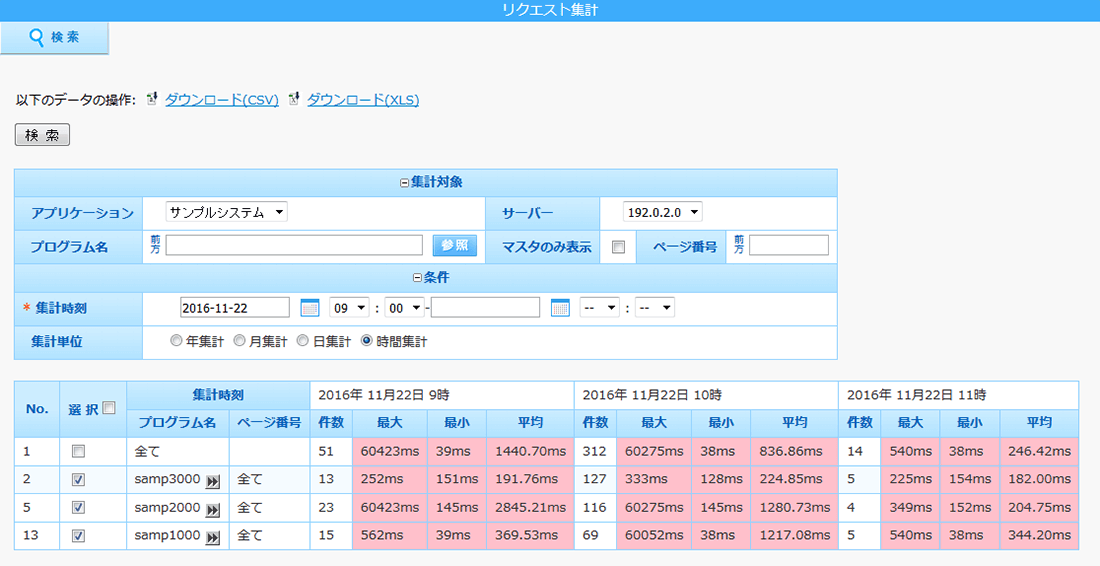
Task: Toggle the マスタのみ表示 checkbox
Action: [618, 247]
